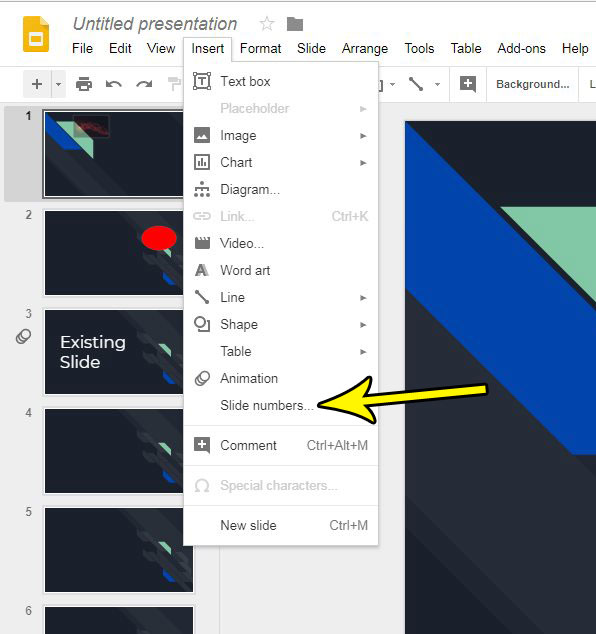Choose Shape in the Insert menu
The image size is (596, 634).
coord(281,325)
